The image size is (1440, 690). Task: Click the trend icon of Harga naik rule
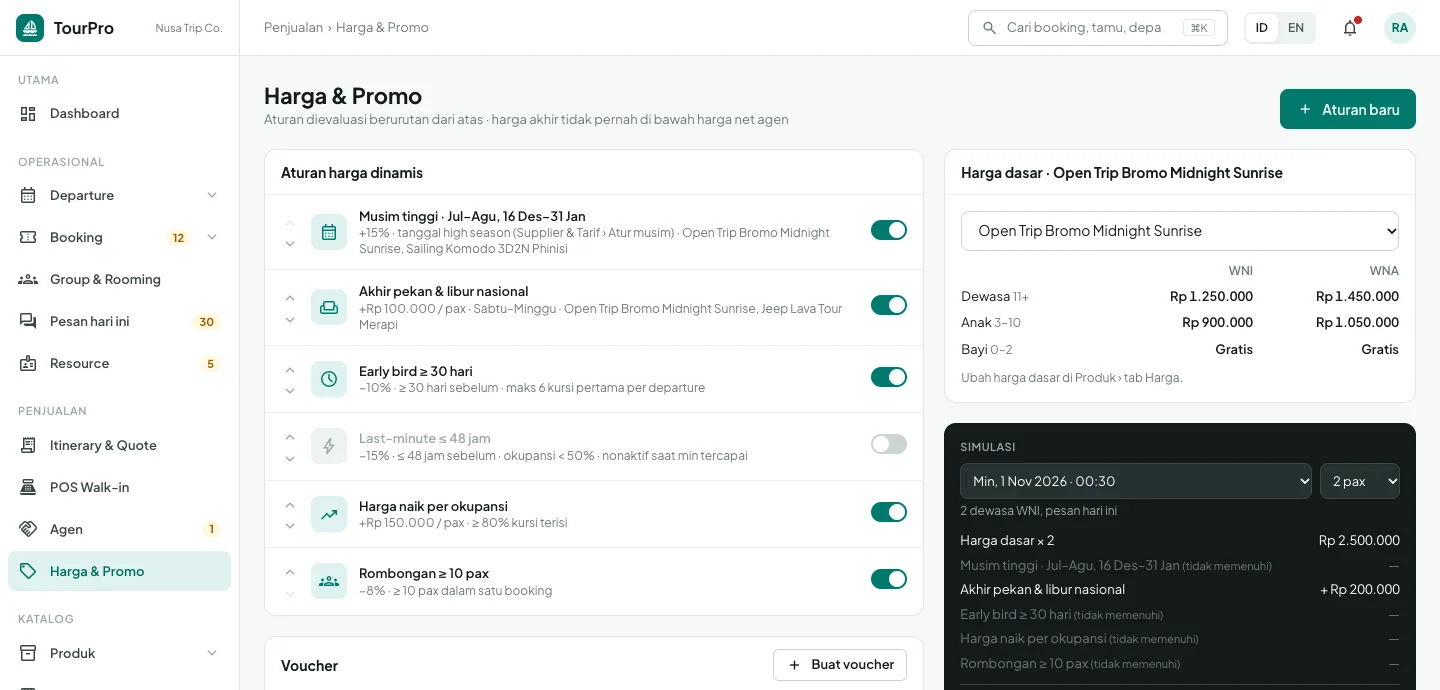point(329,514)
